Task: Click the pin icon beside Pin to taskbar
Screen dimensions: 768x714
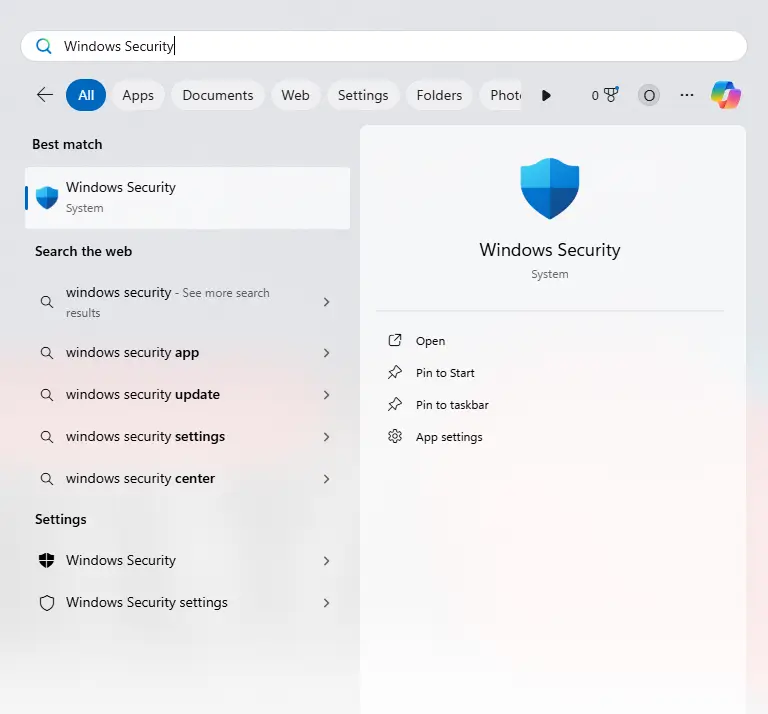Action: coord(395,405)
